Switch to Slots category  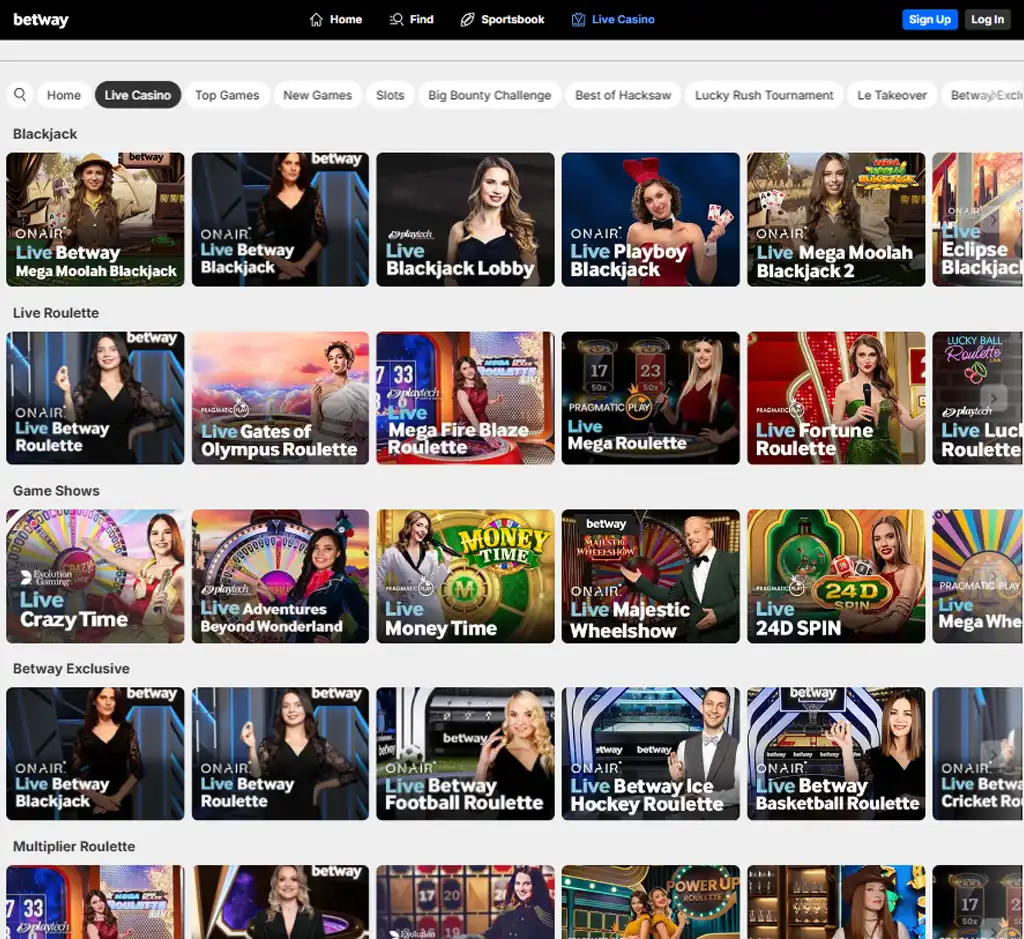tap(390, 95)
